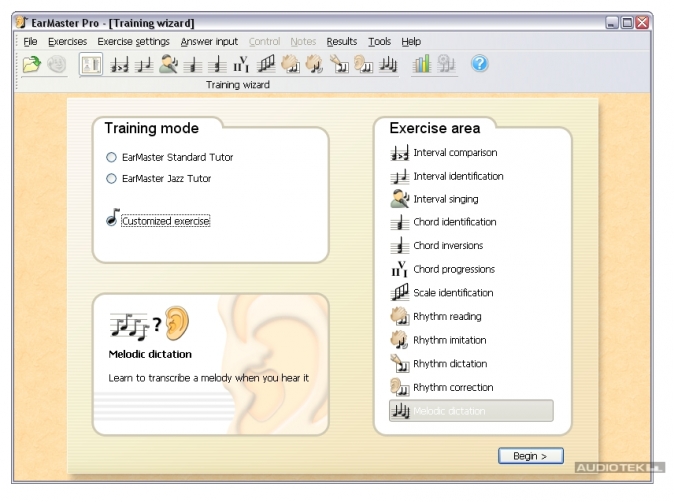
Task: Open Chord progressions toolbar icon
Action: tap(241, 64)
